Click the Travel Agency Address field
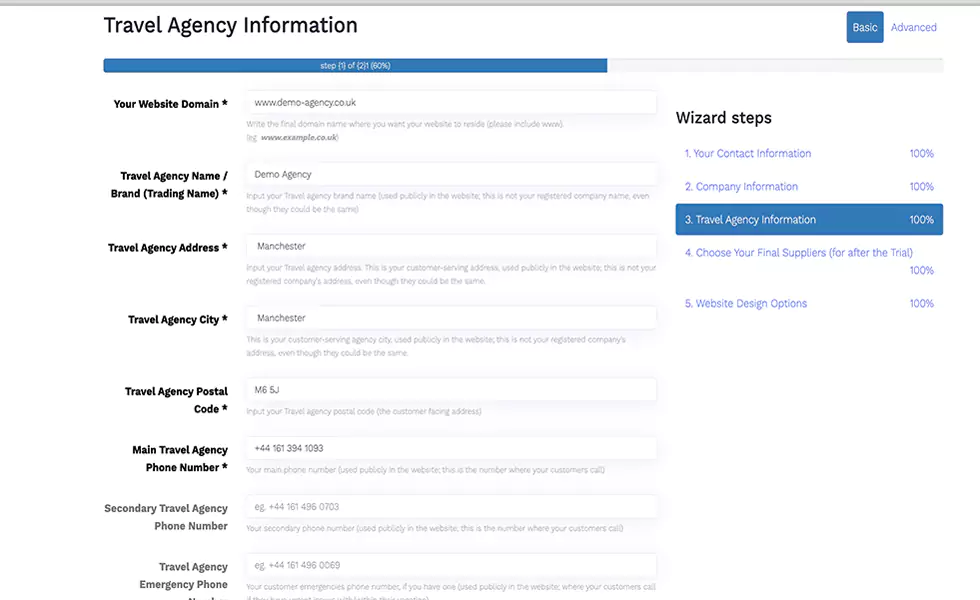Viewport: 980px width, 600px height. point(450,246)
